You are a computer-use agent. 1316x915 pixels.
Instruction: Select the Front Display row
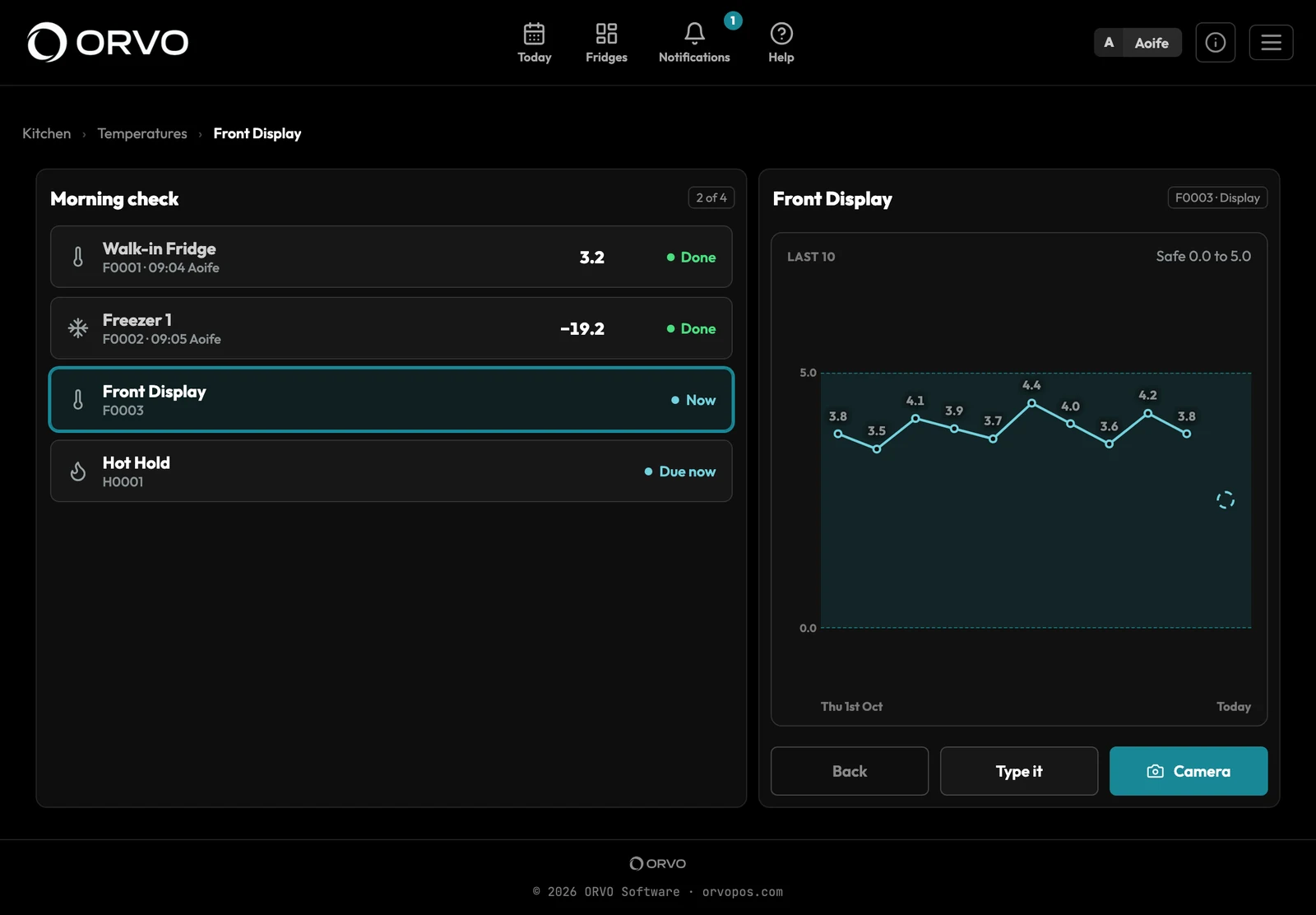point(392,400)
